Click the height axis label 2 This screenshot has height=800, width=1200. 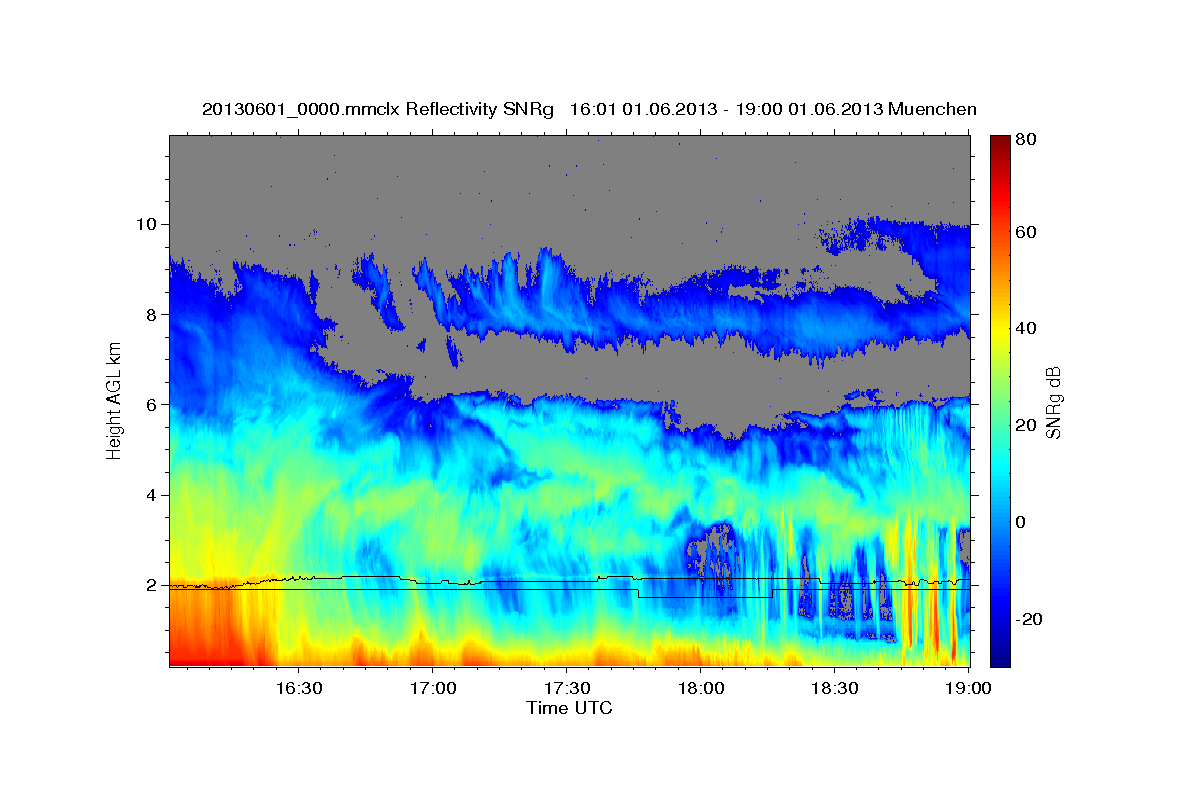click(x=150, y=586)
